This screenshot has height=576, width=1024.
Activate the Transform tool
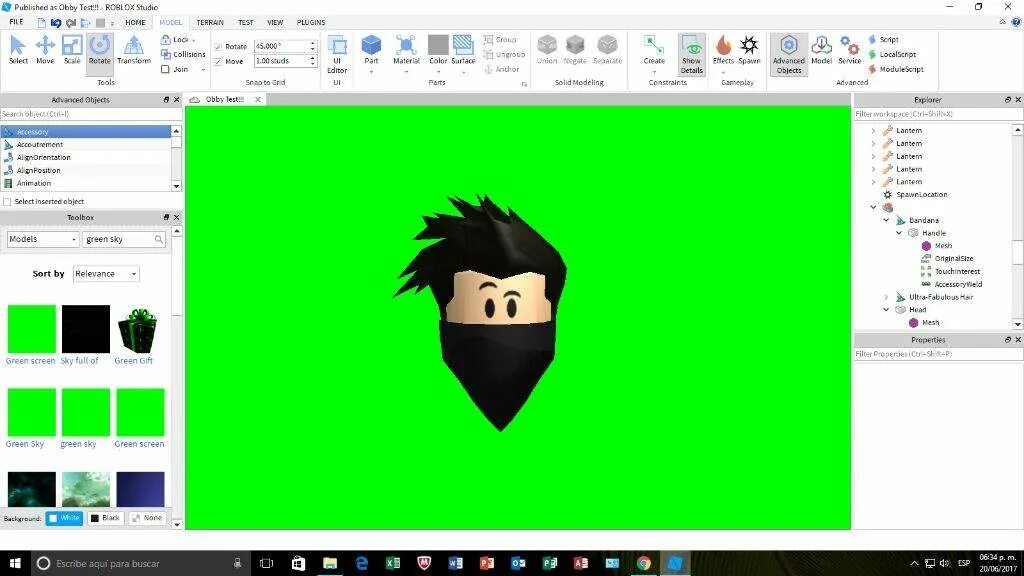(134, 50)
